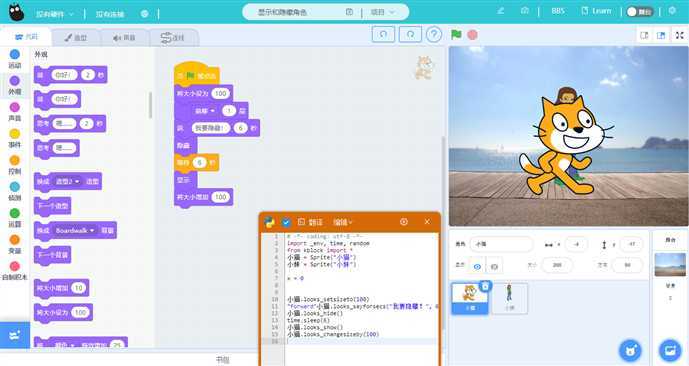The height and width of the screenshot is (366, 689).
Task: Switch to the Costumes tab
Action: (x=76, y=38)
